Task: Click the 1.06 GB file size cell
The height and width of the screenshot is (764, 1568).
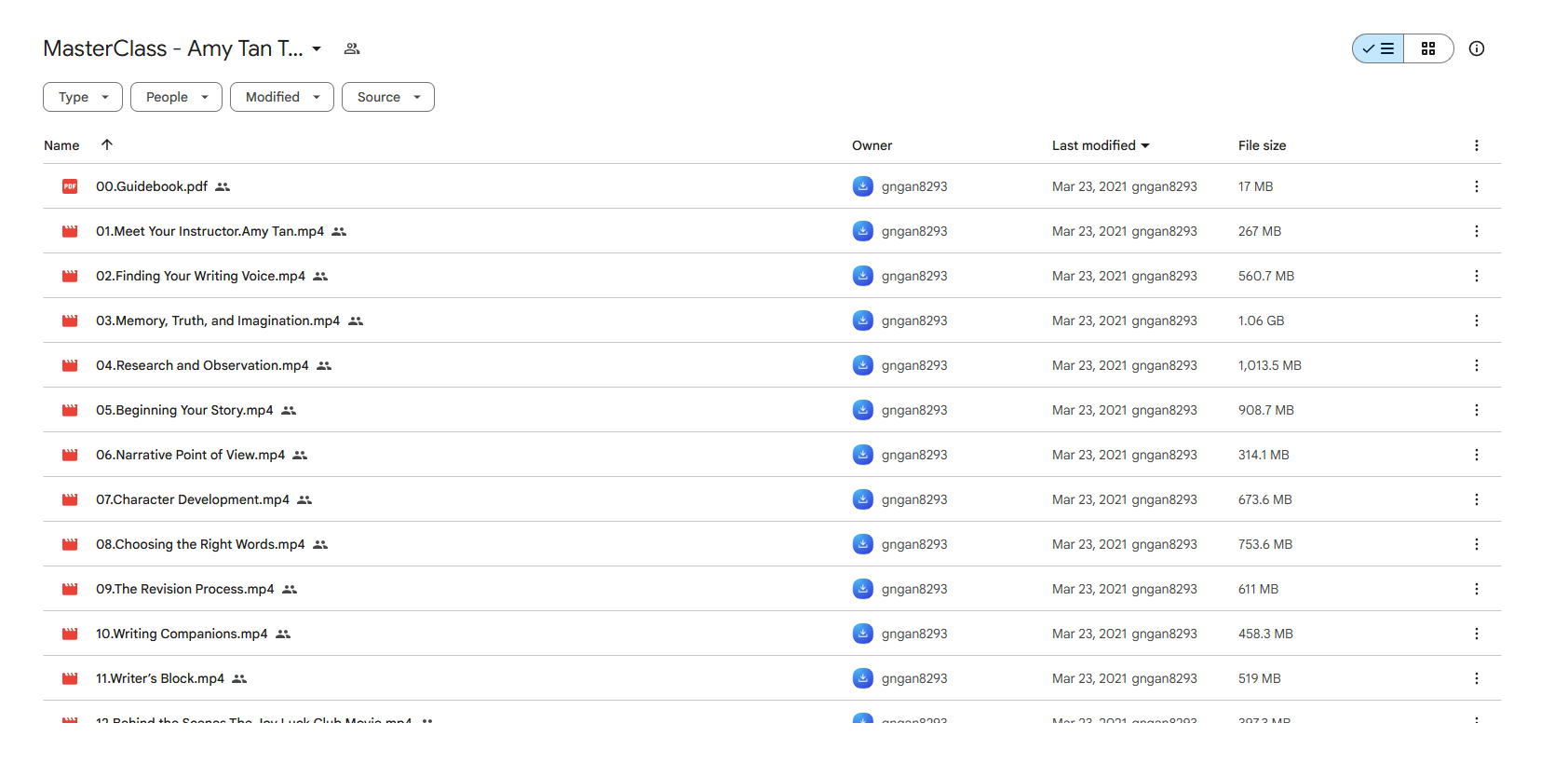Action: click(1261, 321)
